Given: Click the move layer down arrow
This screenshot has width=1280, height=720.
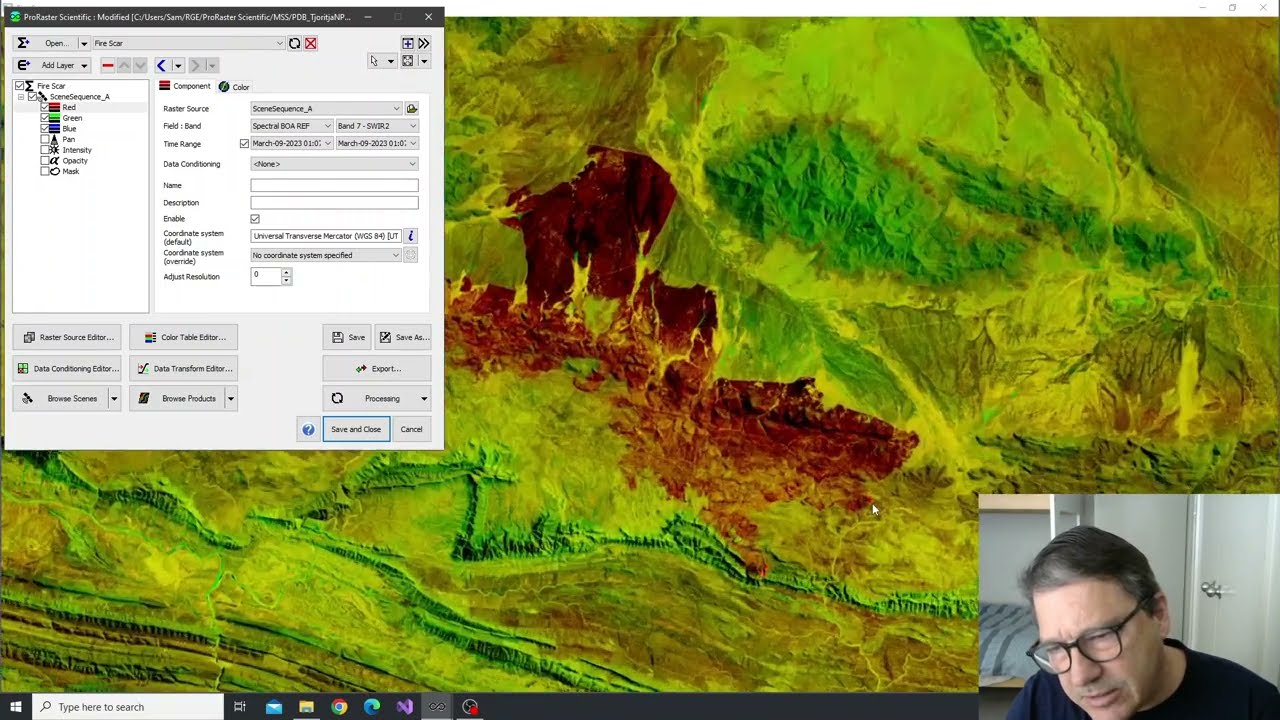Looking at the screenshot, I should 140,65.
